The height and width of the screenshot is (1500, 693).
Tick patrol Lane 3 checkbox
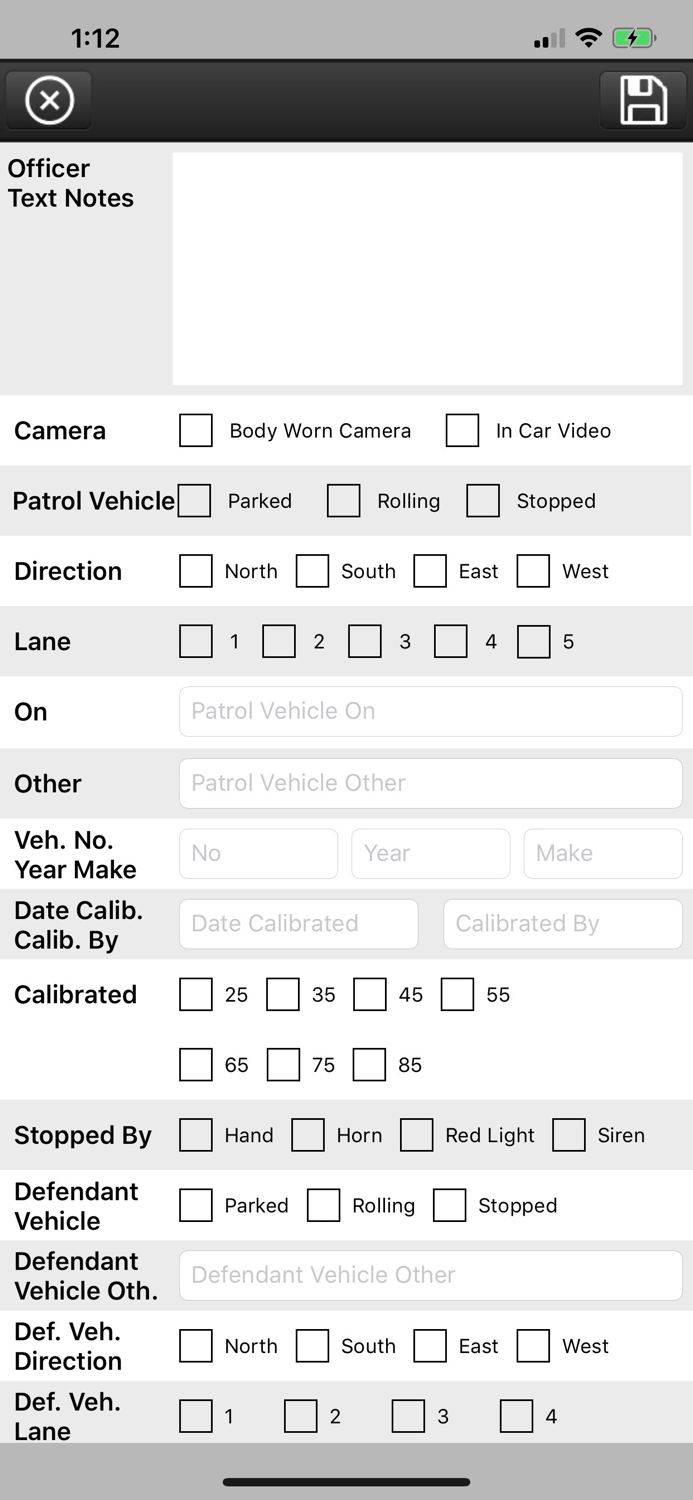[x=365, y=642]
